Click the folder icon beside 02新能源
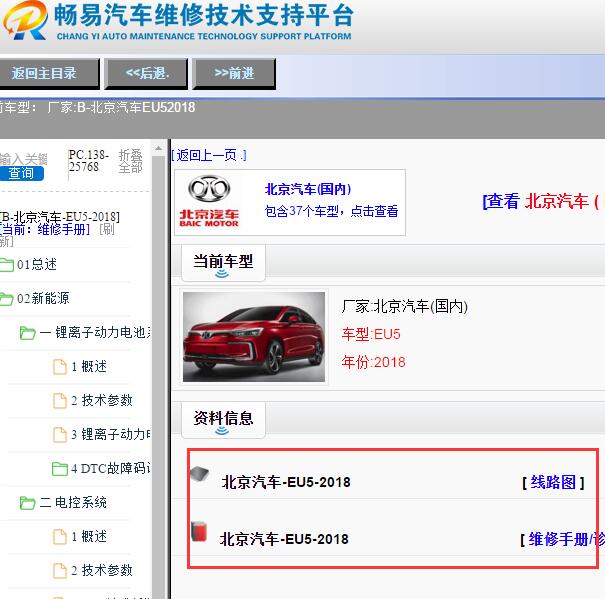The image size is (605, 599). [7, 298]
